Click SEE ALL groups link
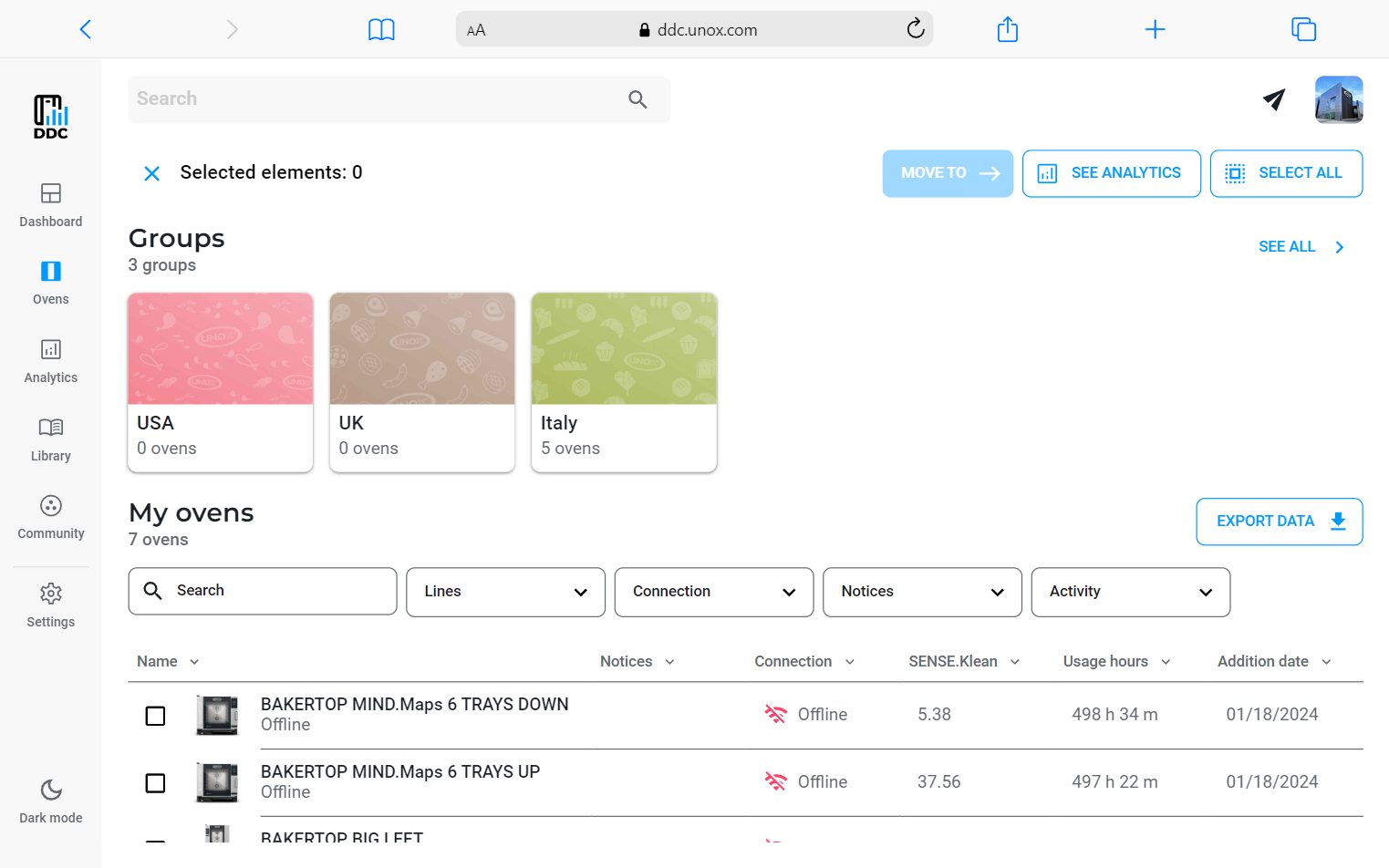The image size is (1389, 868). [x=1300, y=247]
